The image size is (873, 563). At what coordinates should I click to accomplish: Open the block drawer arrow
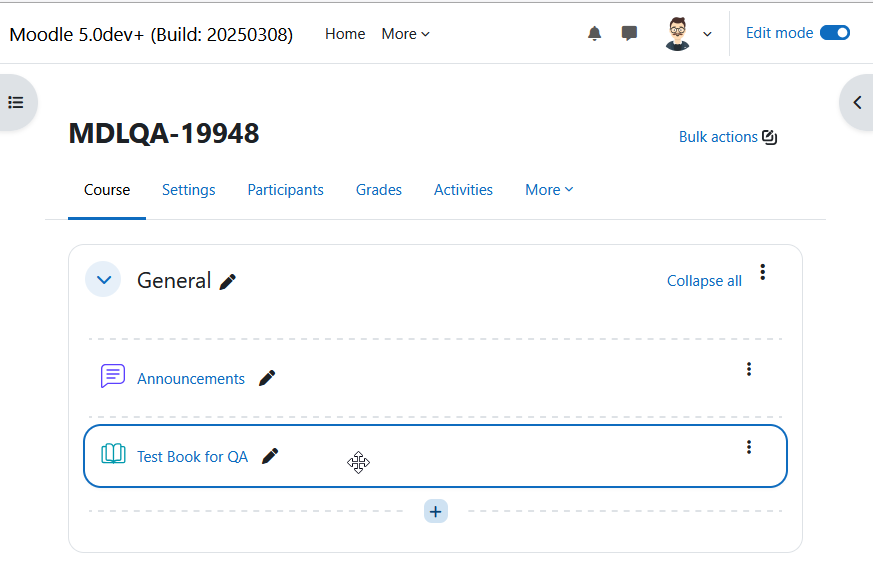click(857, 102)
